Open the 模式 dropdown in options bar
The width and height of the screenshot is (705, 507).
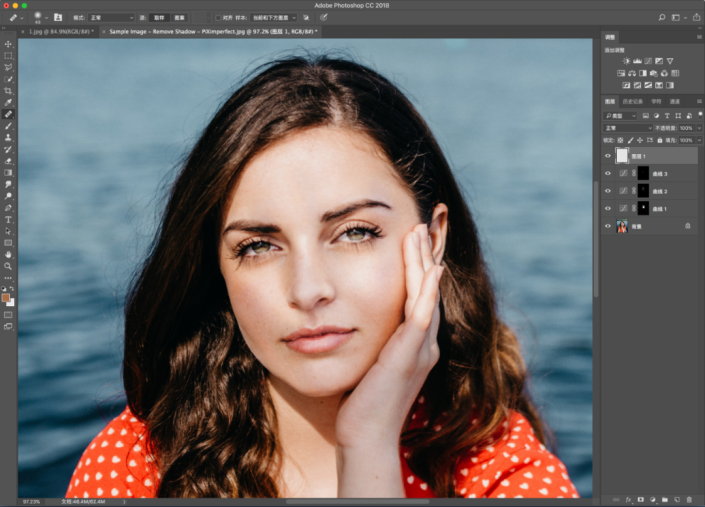(x=110, y=17)
